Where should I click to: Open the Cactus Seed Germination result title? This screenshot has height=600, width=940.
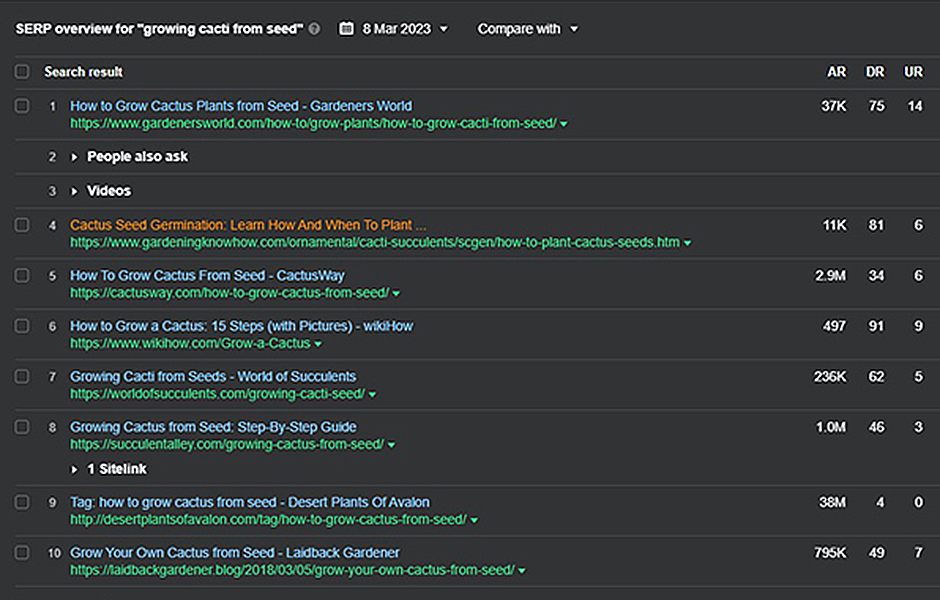pyautogui.click(x=248, y=225)
